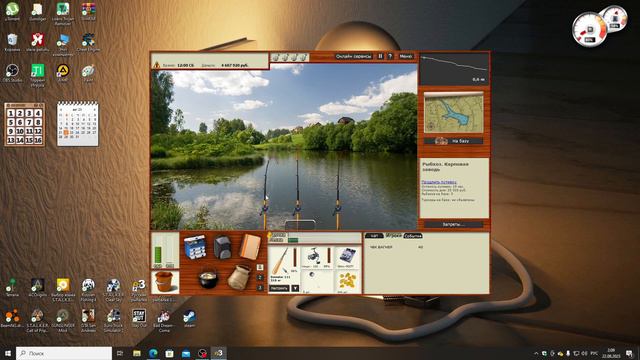The image size is (640, 360).
Task: Open the AC Origins desktop shortcut
Action: tap(37, 287)
